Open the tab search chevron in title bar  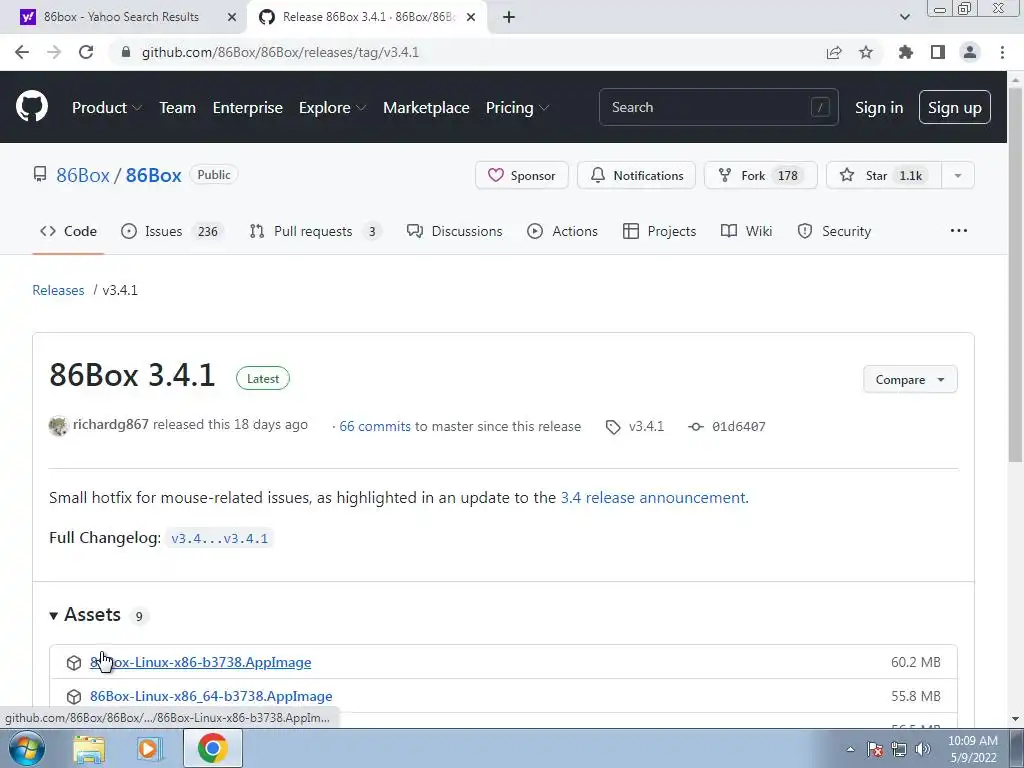tap(904, 17)
